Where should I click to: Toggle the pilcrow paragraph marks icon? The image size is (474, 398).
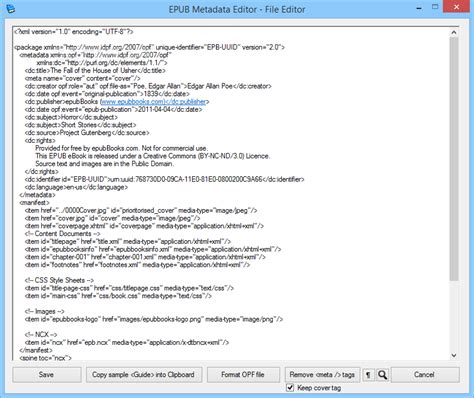click(368, 375)
